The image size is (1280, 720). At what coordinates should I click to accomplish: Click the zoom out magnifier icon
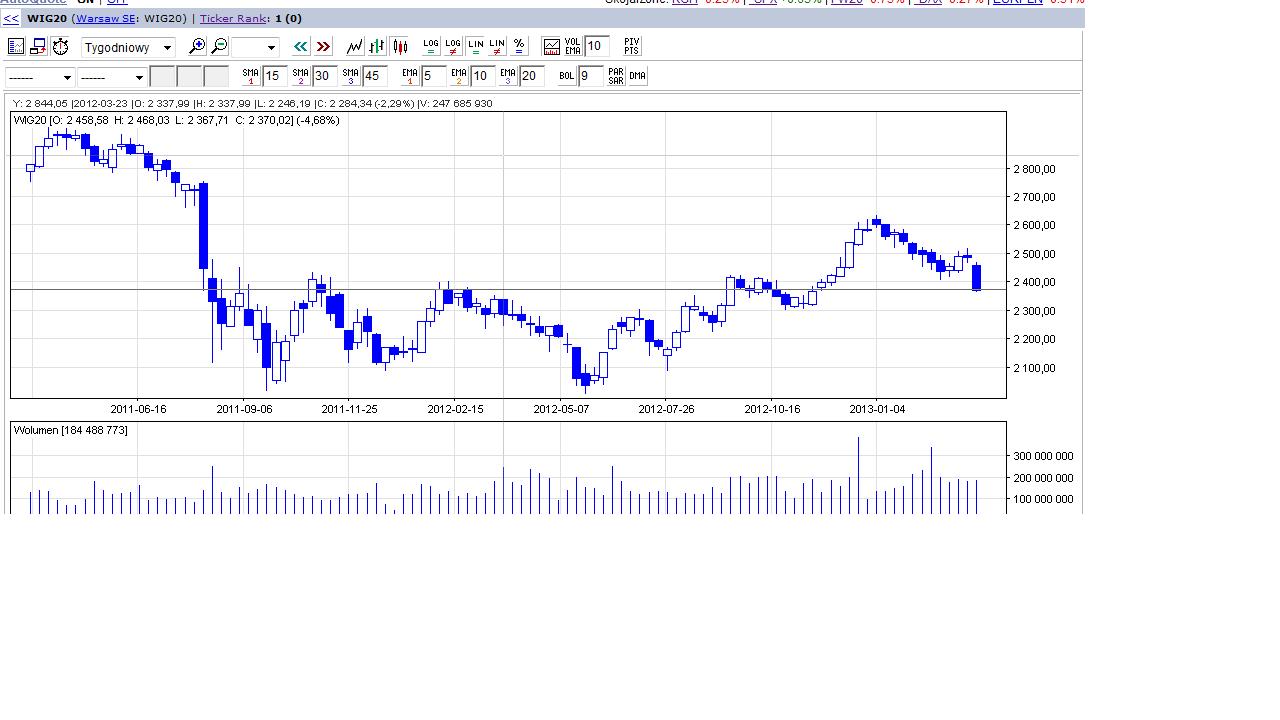tap(219, 47)
